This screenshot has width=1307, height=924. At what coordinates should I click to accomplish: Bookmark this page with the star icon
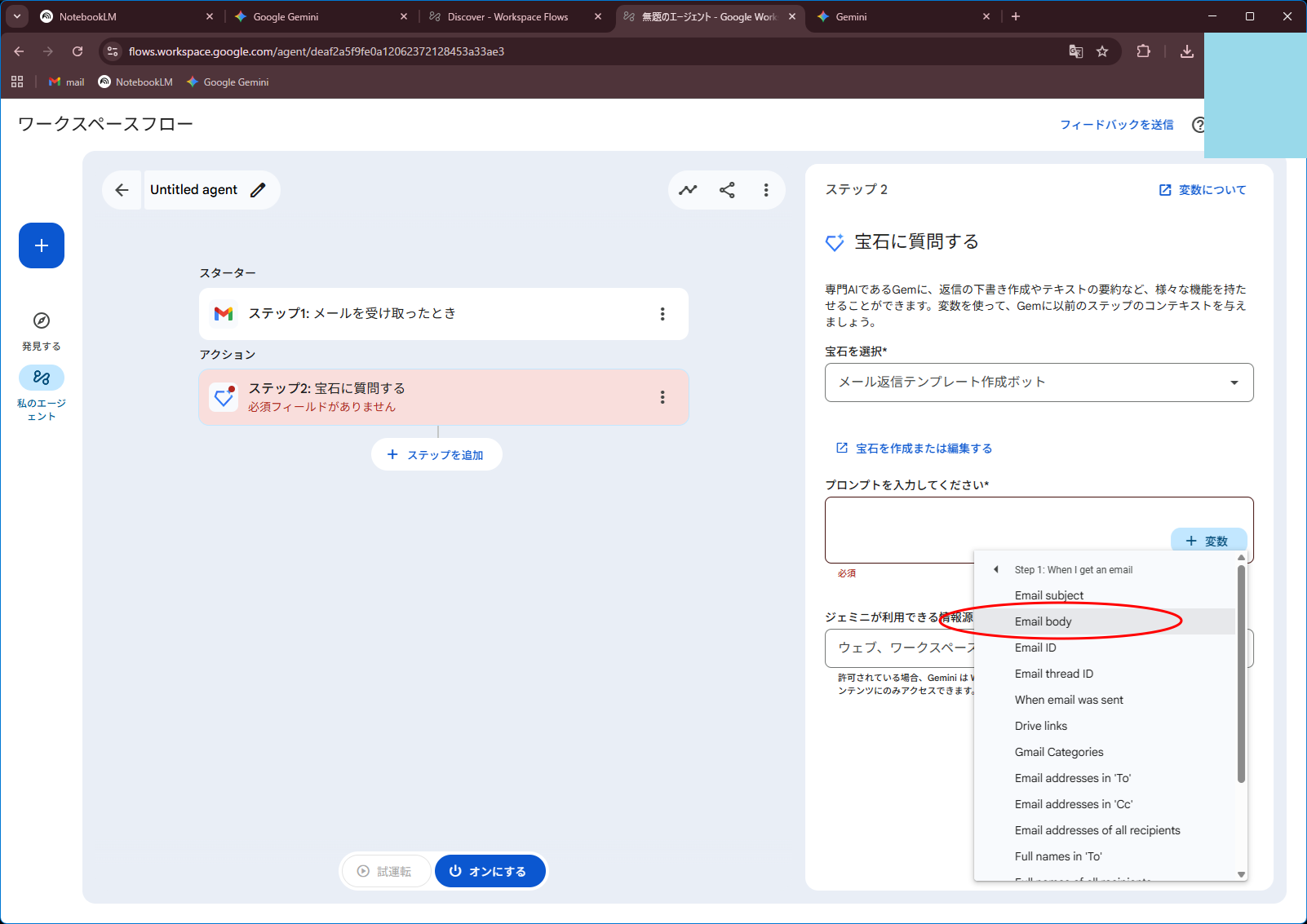tap(1102, 51)
